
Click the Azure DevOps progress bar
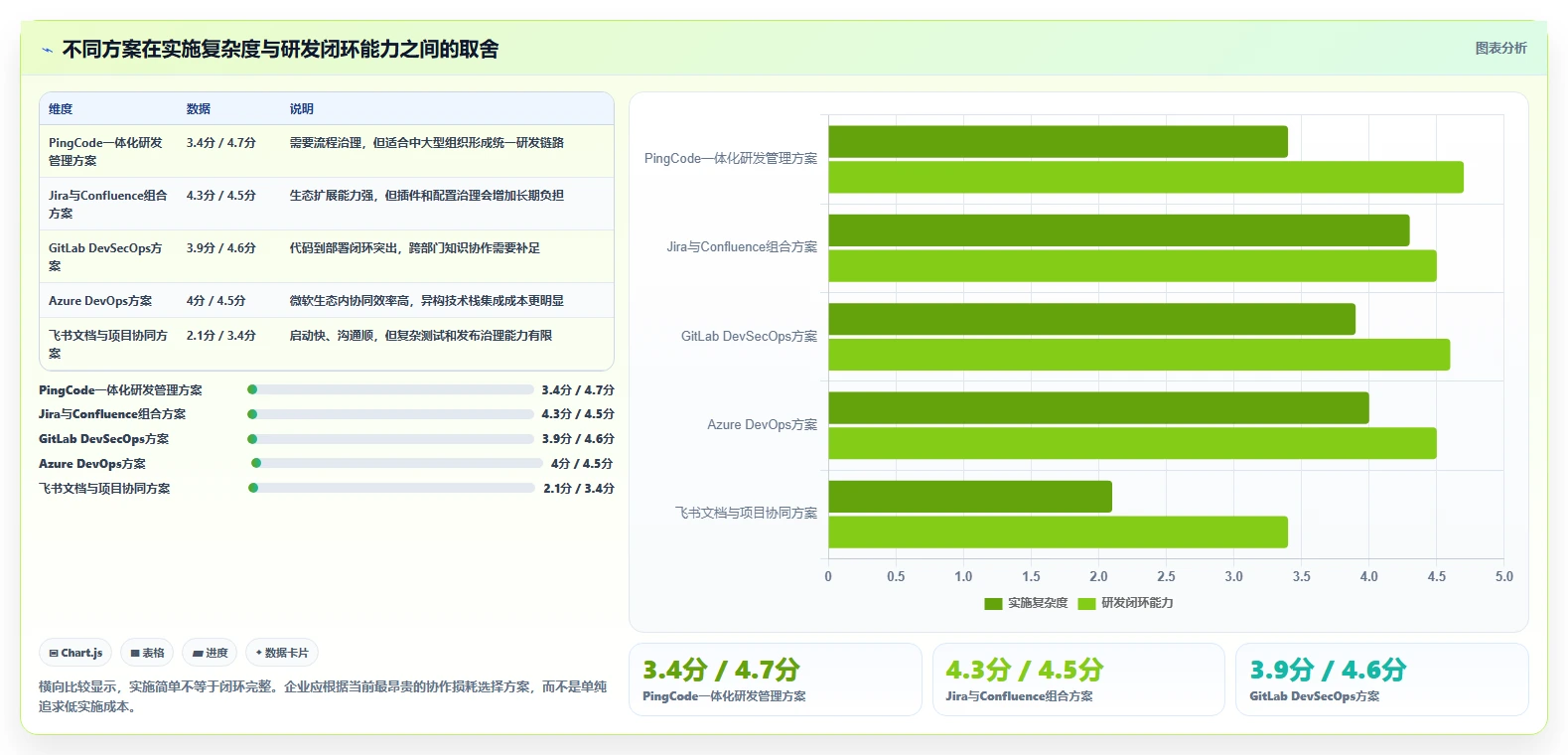pos(395,463)
